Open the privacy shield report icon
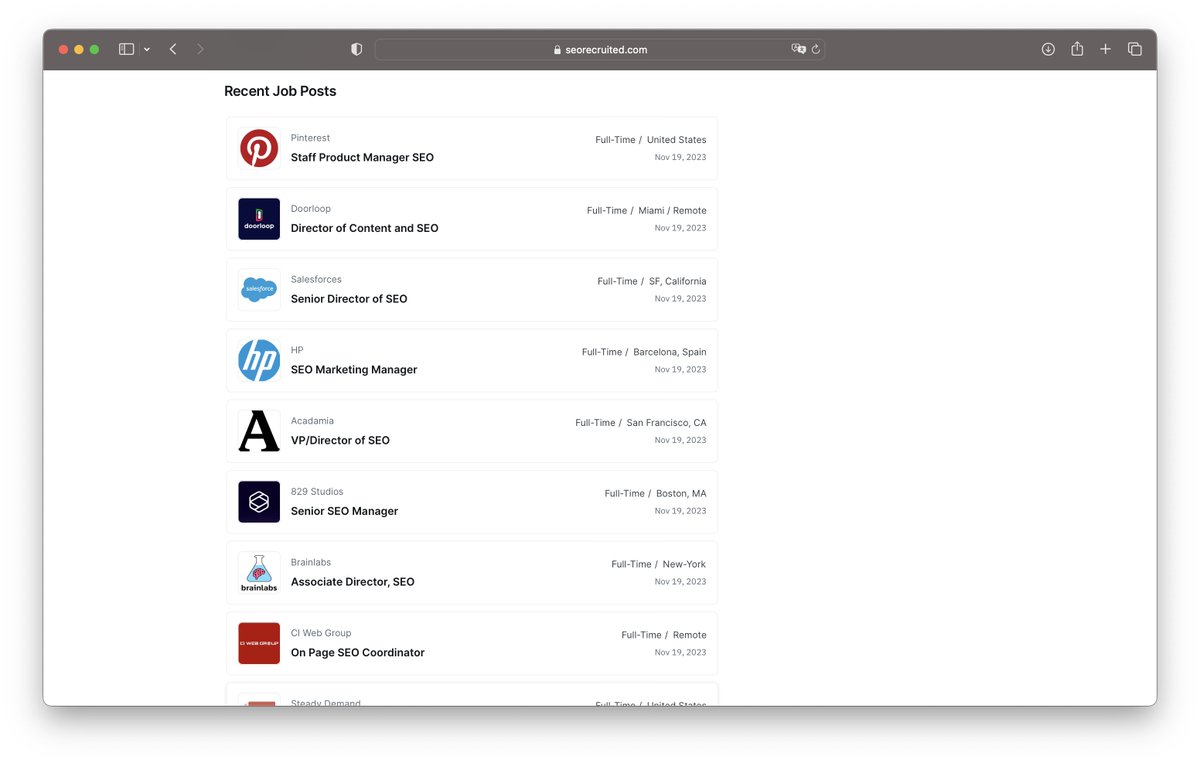 [356, 49]
